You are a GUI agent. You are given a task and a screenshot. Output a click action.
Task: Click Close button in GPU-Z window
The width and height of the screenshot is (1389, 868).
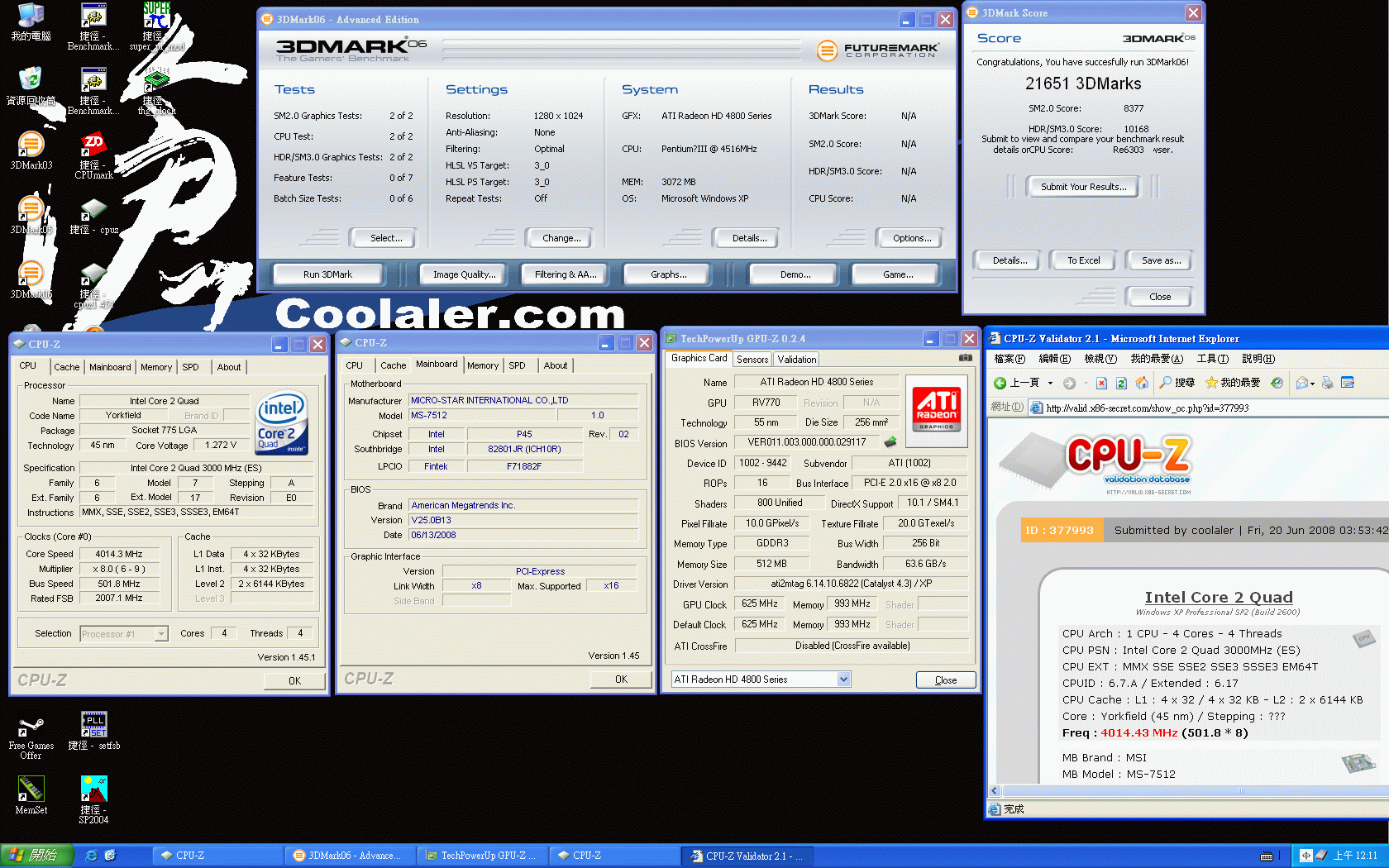tap(946, 680)
